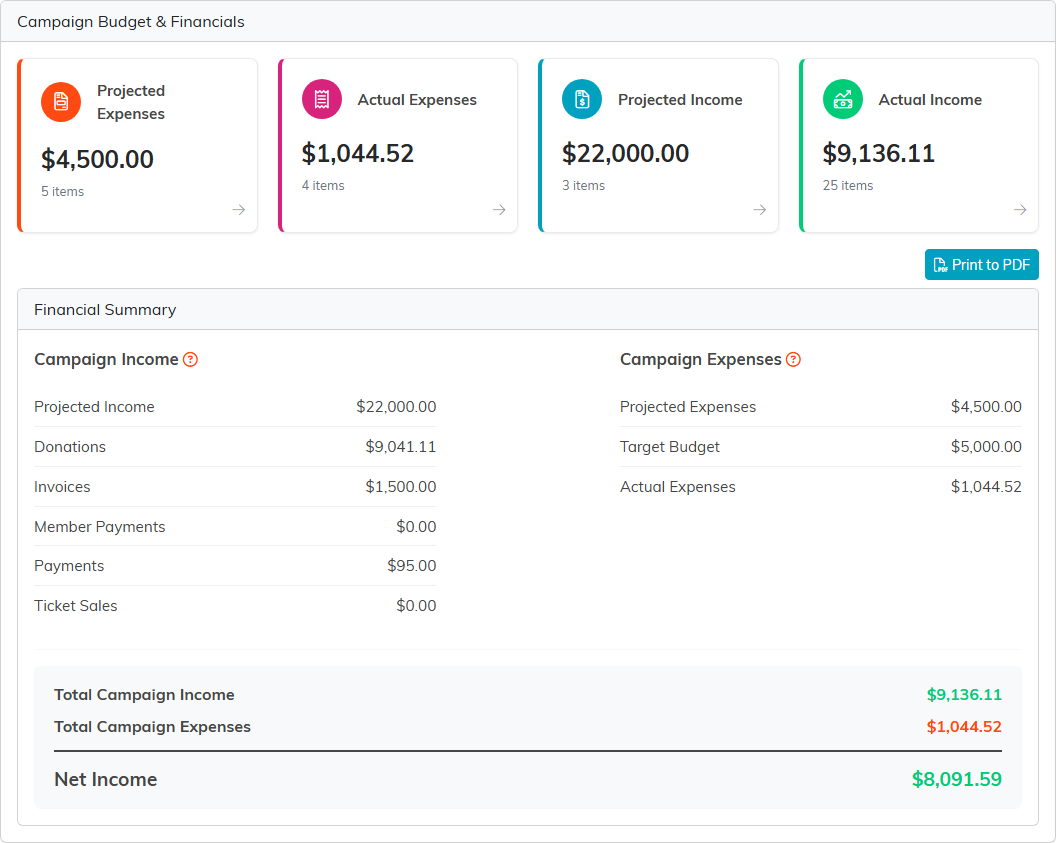The width and height of the screenshot is (1056, 843).
Task: Click the Target Budget value $5,000.00
Action: click(x=986, y=447)
